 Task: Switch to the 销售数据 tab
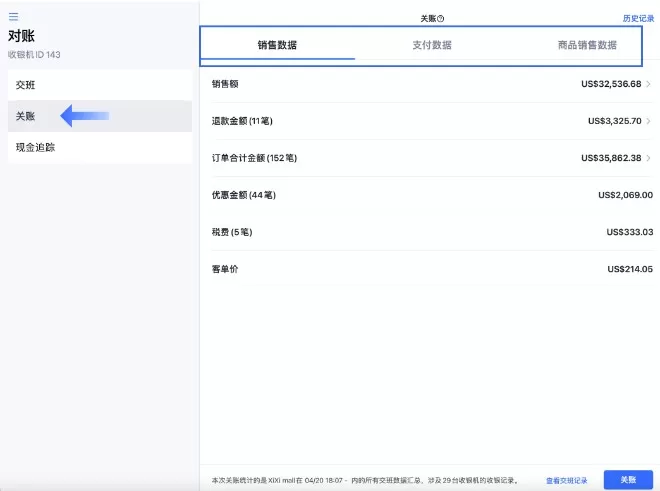pos(277,45)
